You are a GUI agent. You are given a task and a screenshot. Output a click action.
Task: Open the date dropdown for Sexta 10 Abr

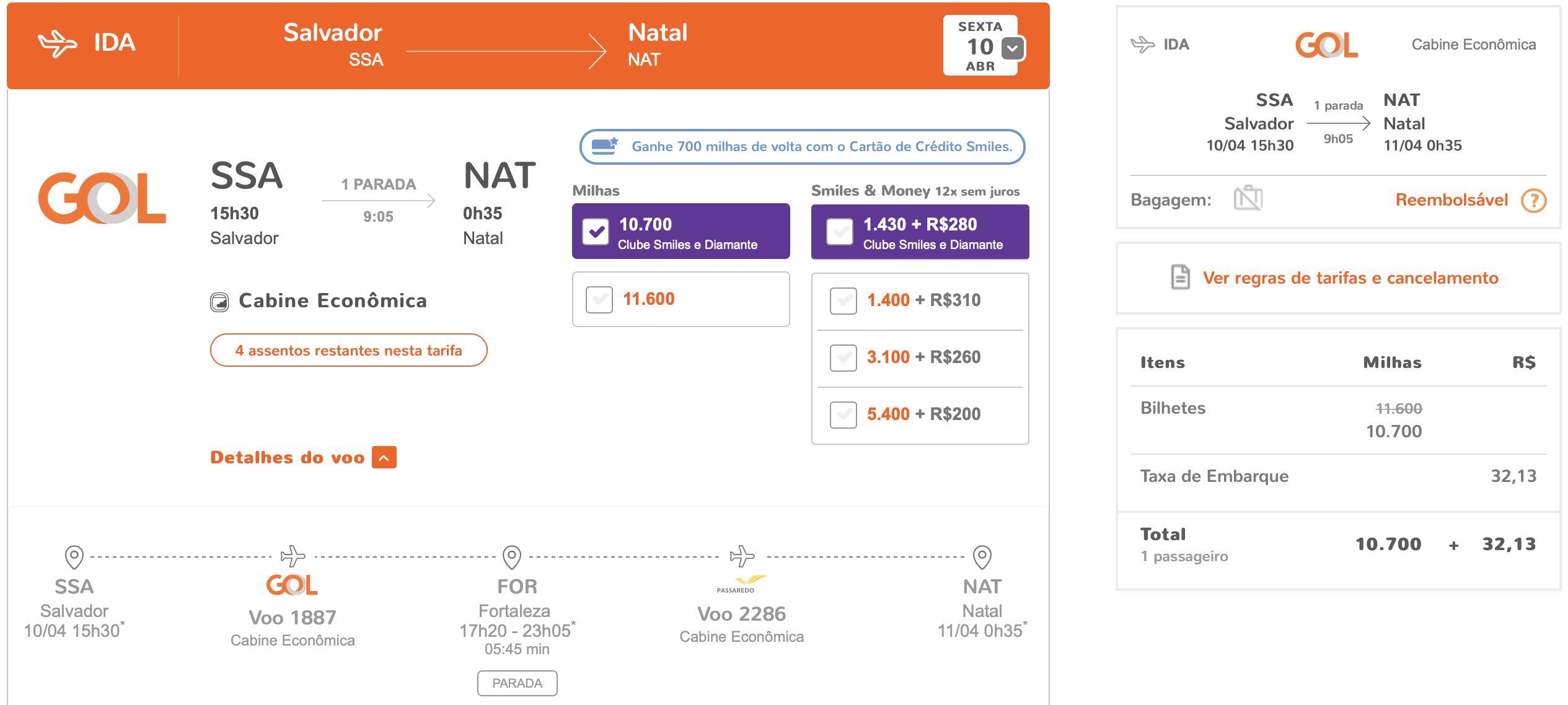pos(1013,48)
